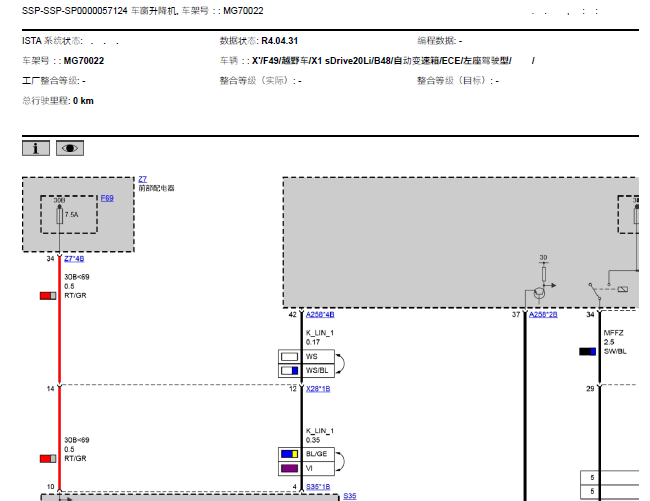Click the MFFZ 2.5 wire label

(x=614, y=337)
